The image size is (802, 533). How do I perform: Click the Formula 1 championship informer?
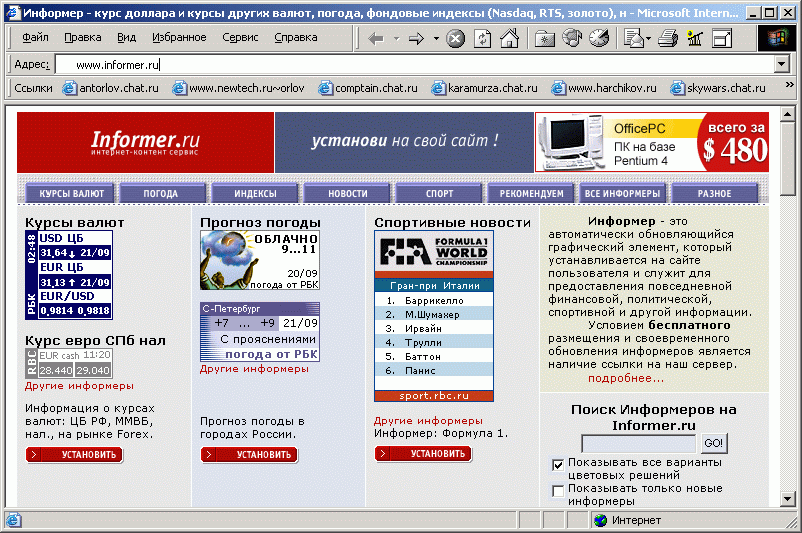434,316
